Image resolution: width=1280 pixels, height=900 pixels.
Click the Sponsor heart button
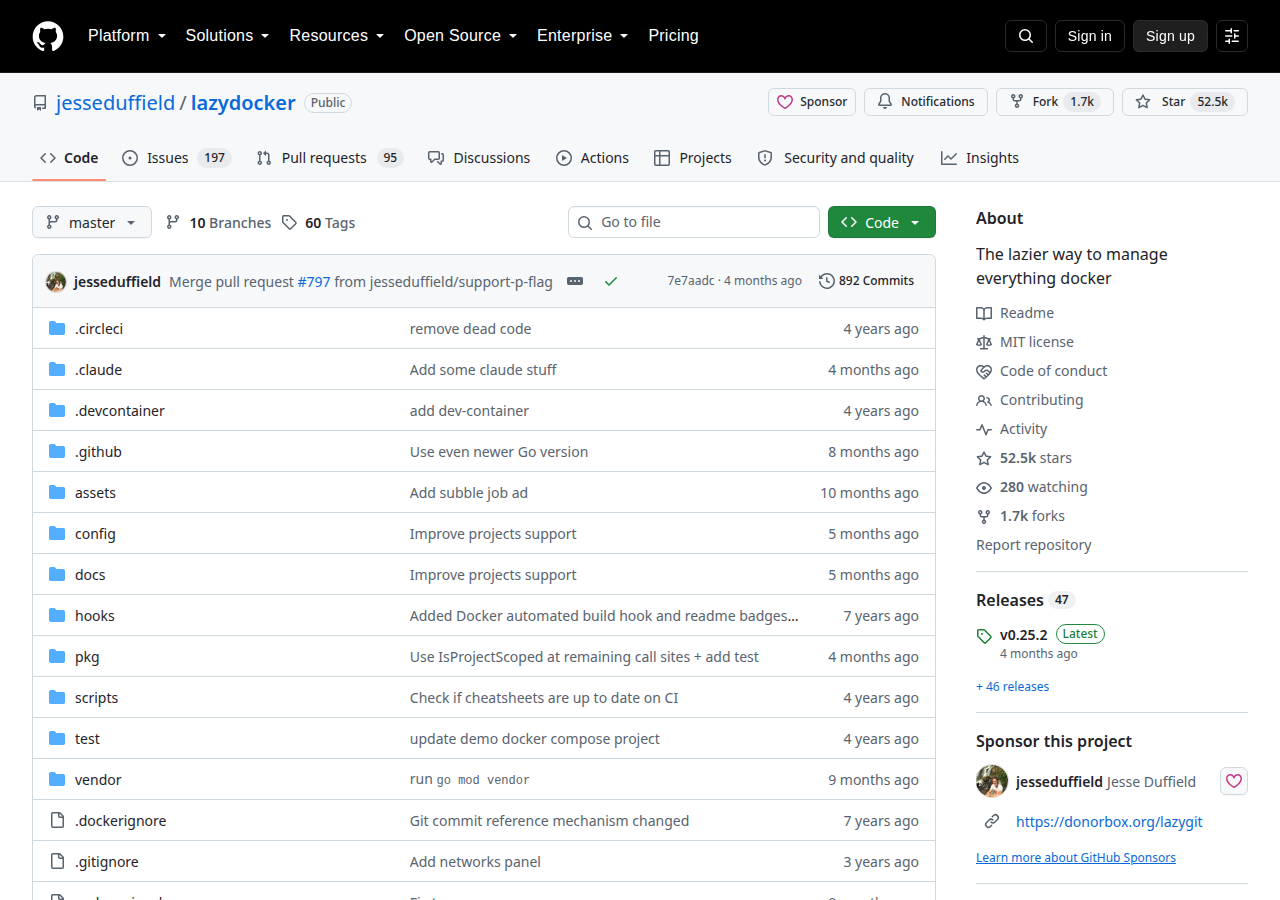(812, 102)
